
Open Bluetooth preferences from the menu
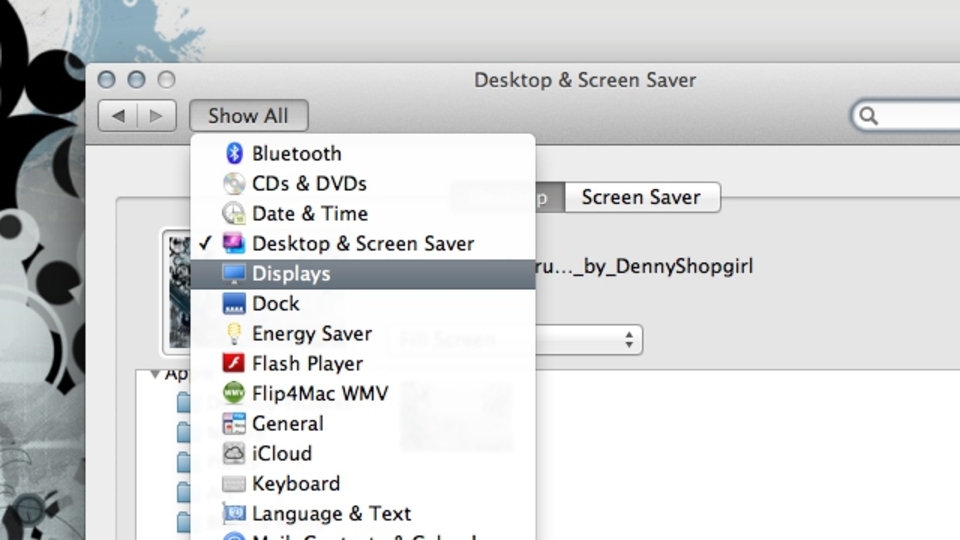[x=363, y=153]
